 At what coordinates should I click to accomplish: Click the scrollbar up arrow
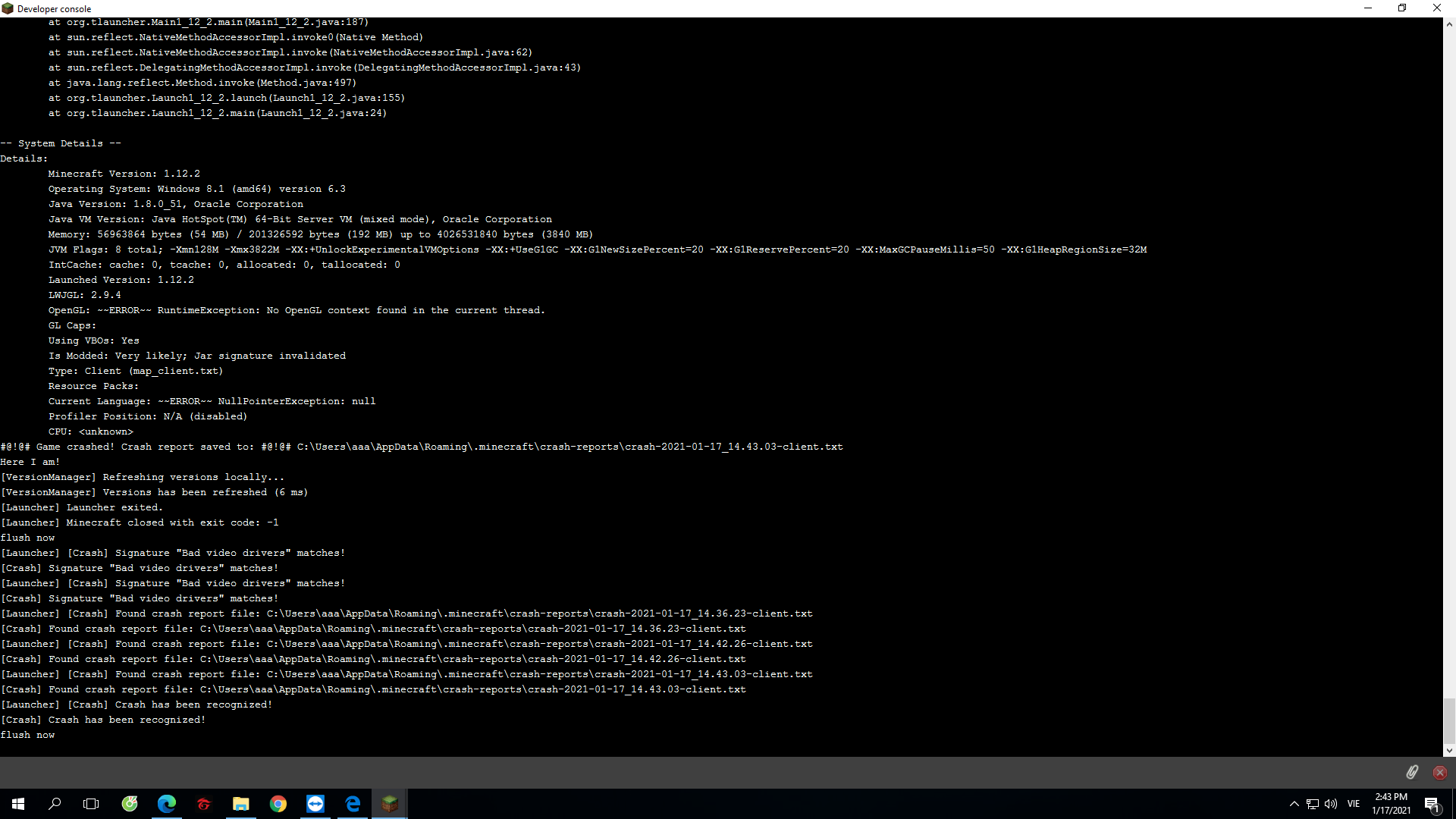tap(1449, 24)
